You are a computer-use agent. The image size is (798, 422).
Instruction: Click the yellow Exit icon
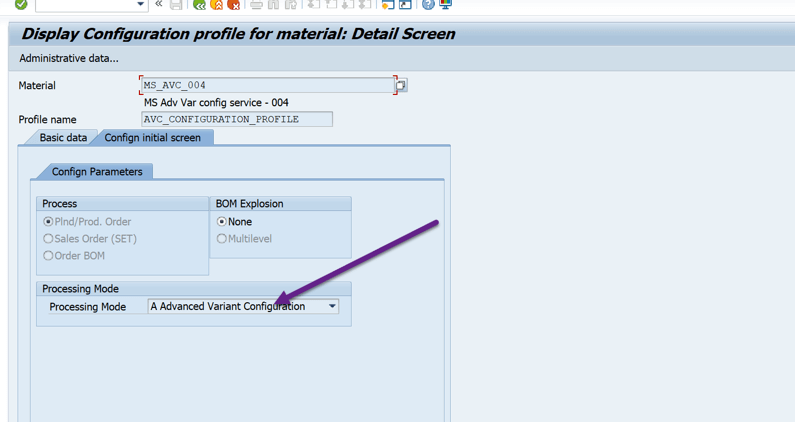[x=216, y=5]
